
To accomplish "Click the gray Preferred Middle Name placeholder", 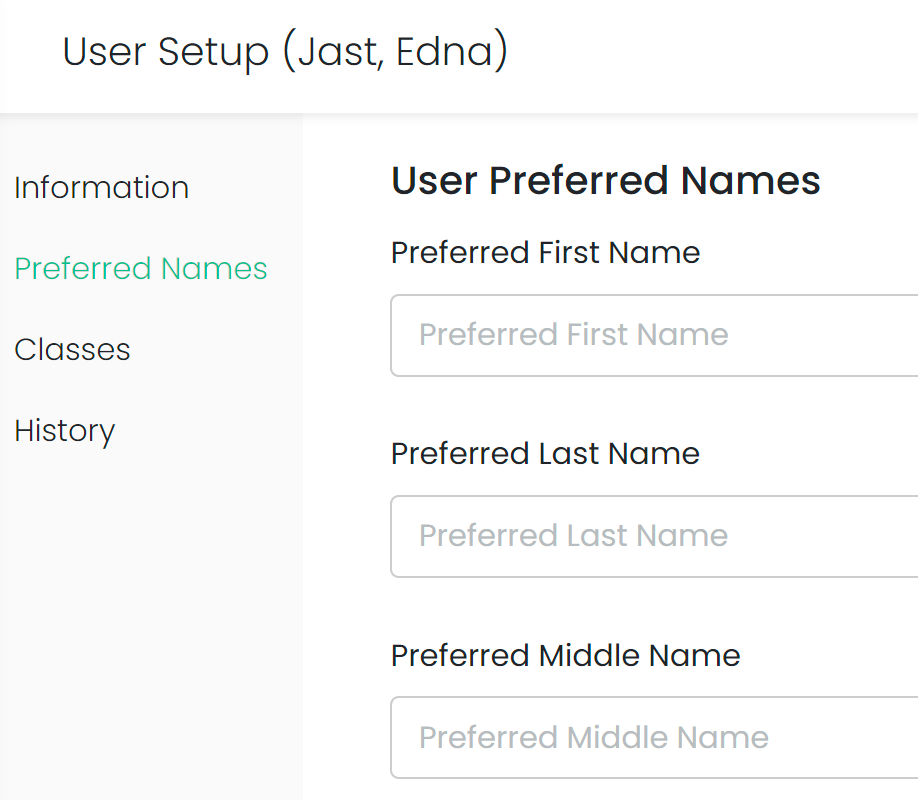I will (594, 737).
